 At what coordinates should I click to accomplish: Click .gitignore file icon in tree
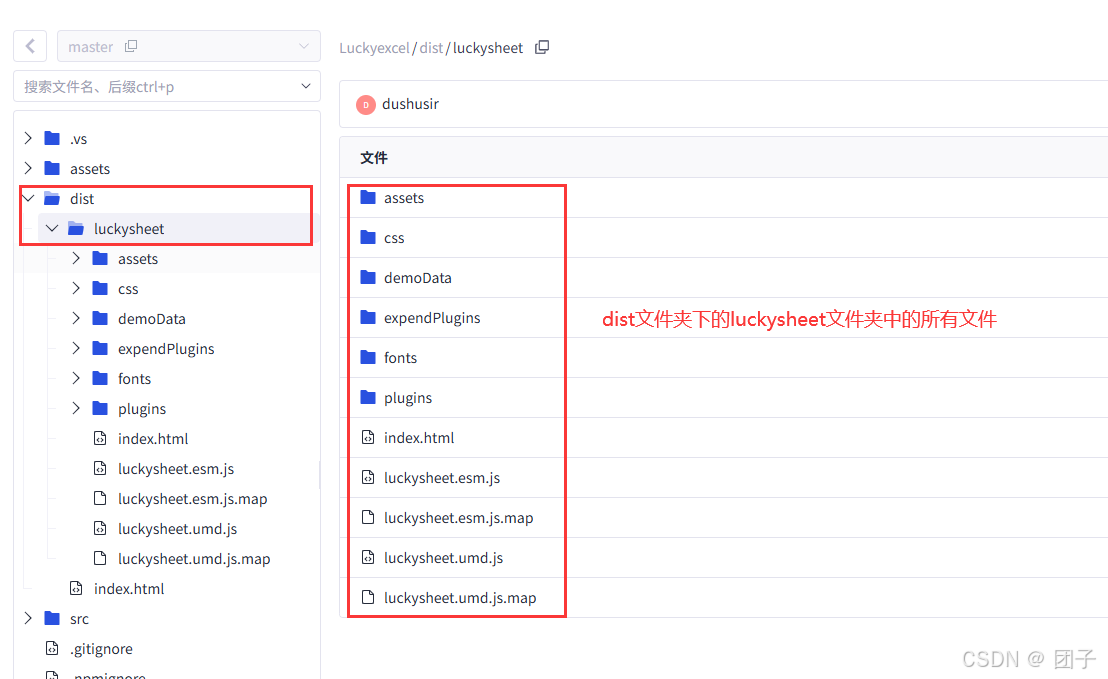pyautogui.click(x=52, y=648)
